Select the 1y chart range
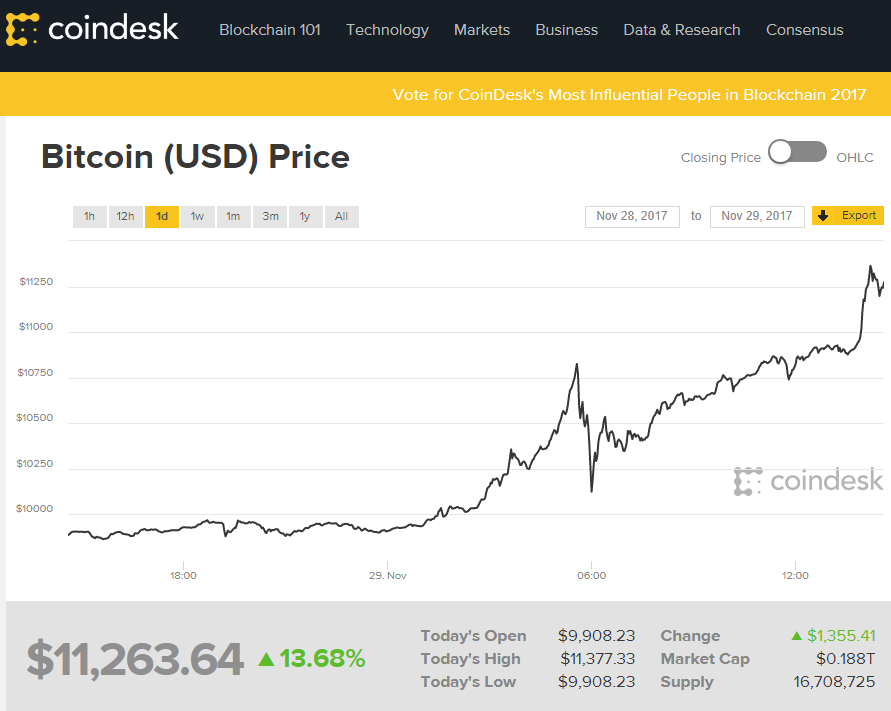 (x=305, y=217)
